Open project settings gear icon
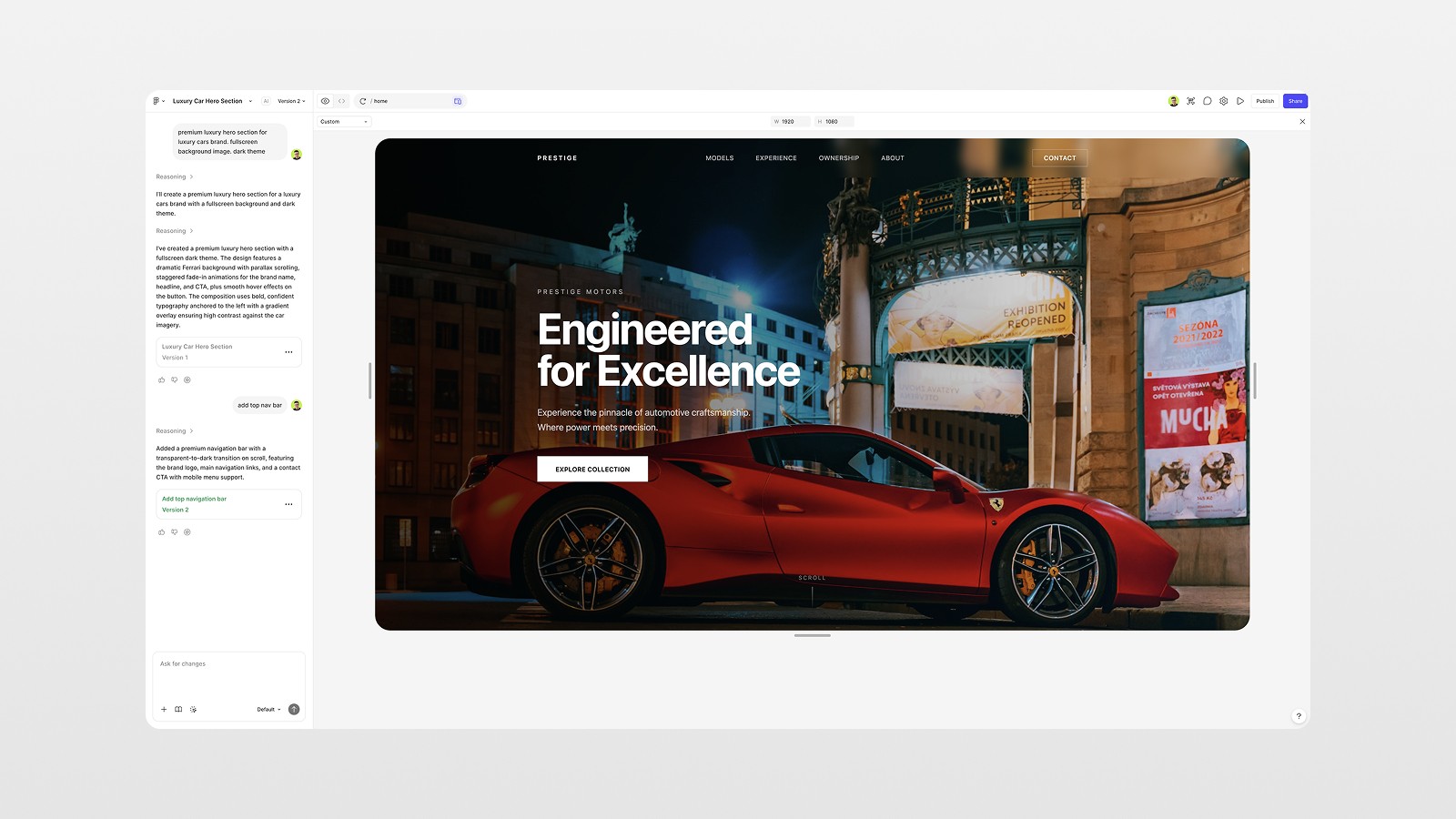Viewport: 1456px width, 819px height. 1224,101
